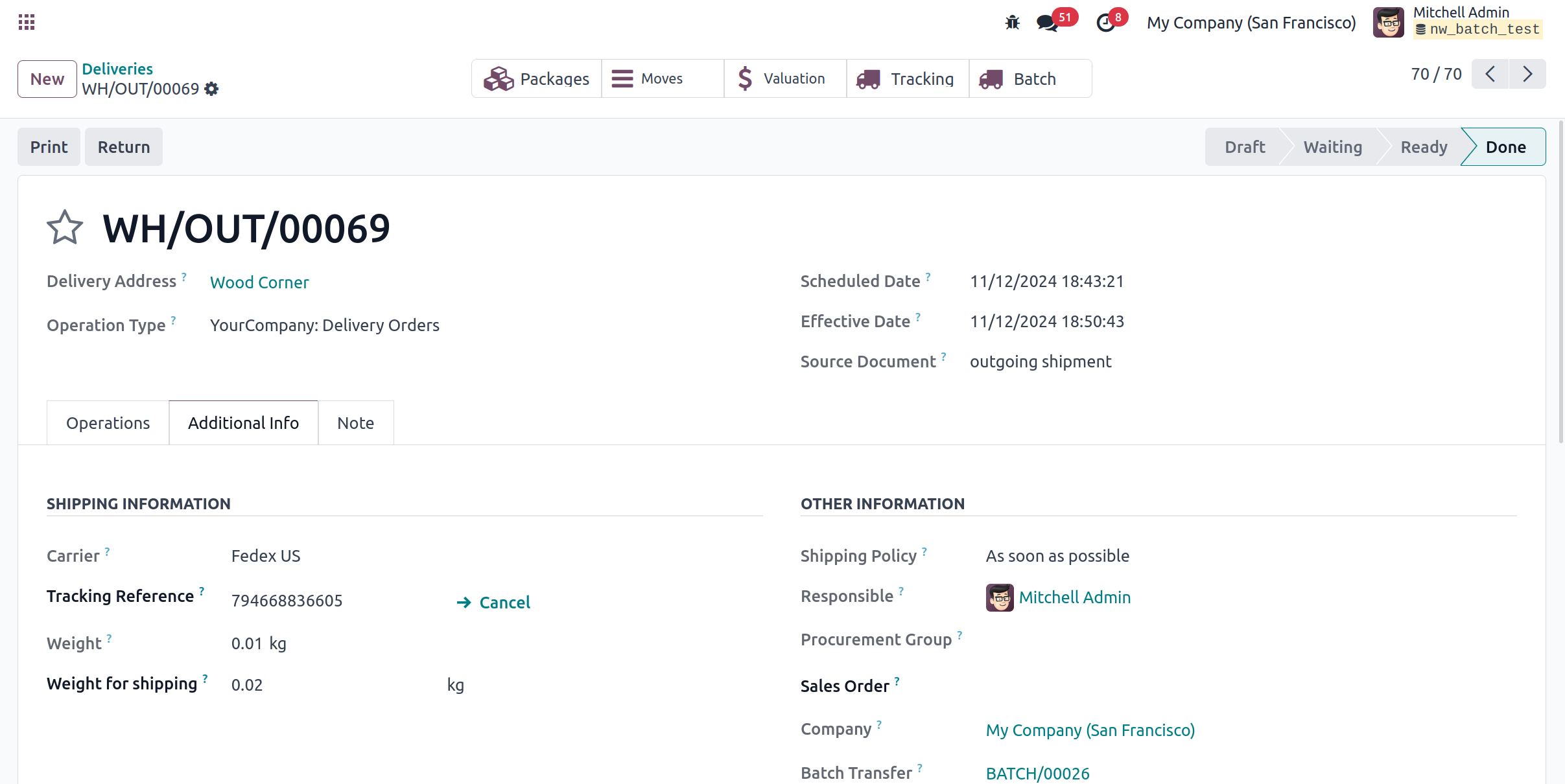The height and width of the screenshot is (784, 1565).
Task: Click the Cancel tracking link
Action: 494,602
